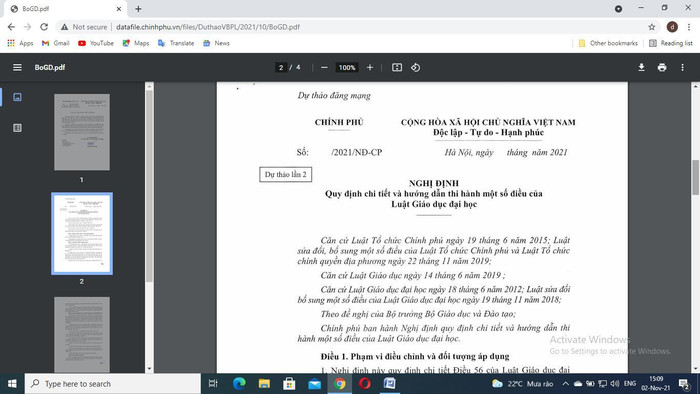The width and height of the screenshot is (700, 394).
Task: Go back in Chrome
Action: click(x=11, y=27)
